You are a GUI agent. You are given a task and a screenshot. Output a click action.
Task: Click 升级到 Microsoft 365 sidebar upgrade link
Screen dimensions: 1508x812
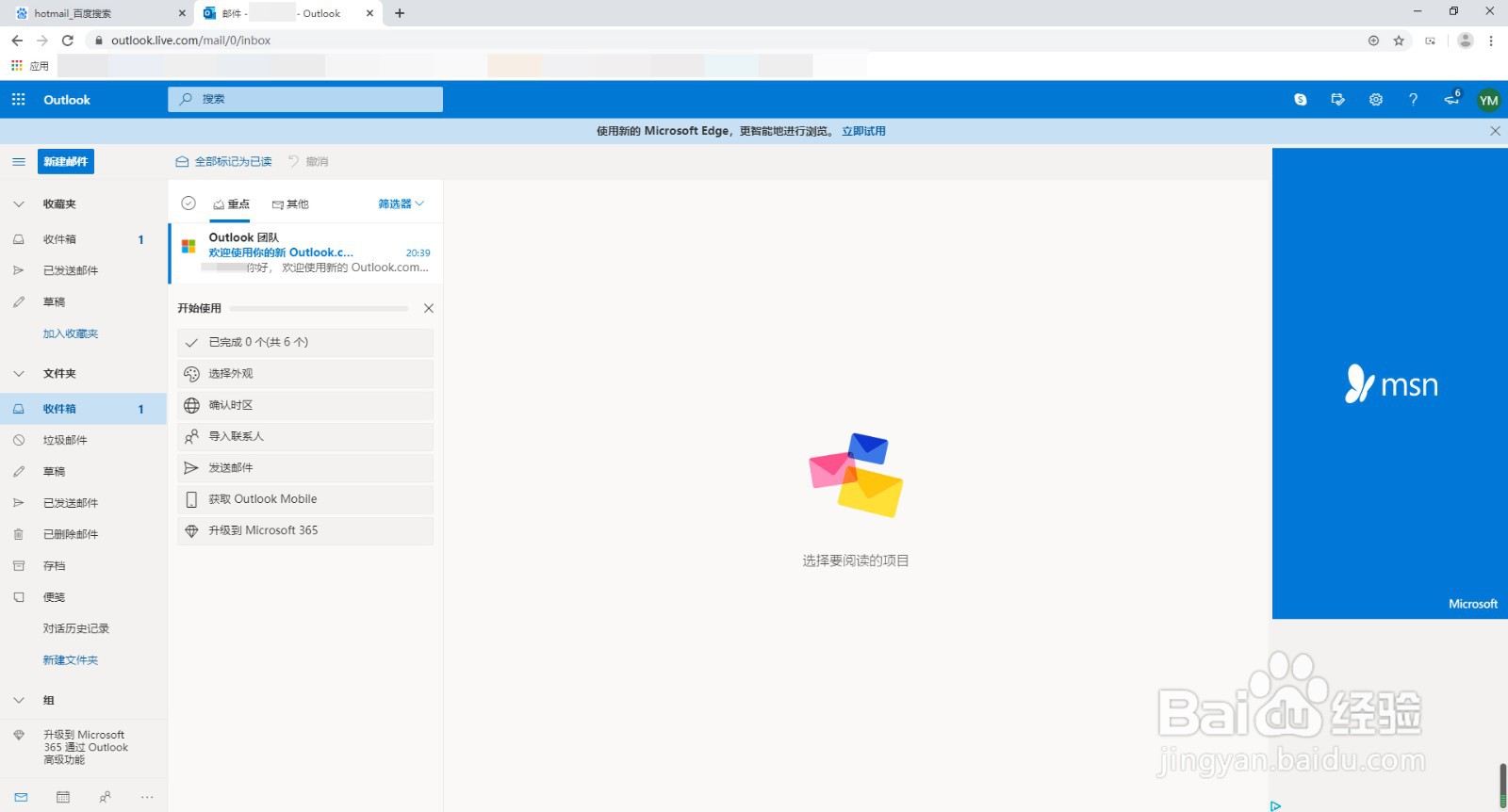[83, 747]
